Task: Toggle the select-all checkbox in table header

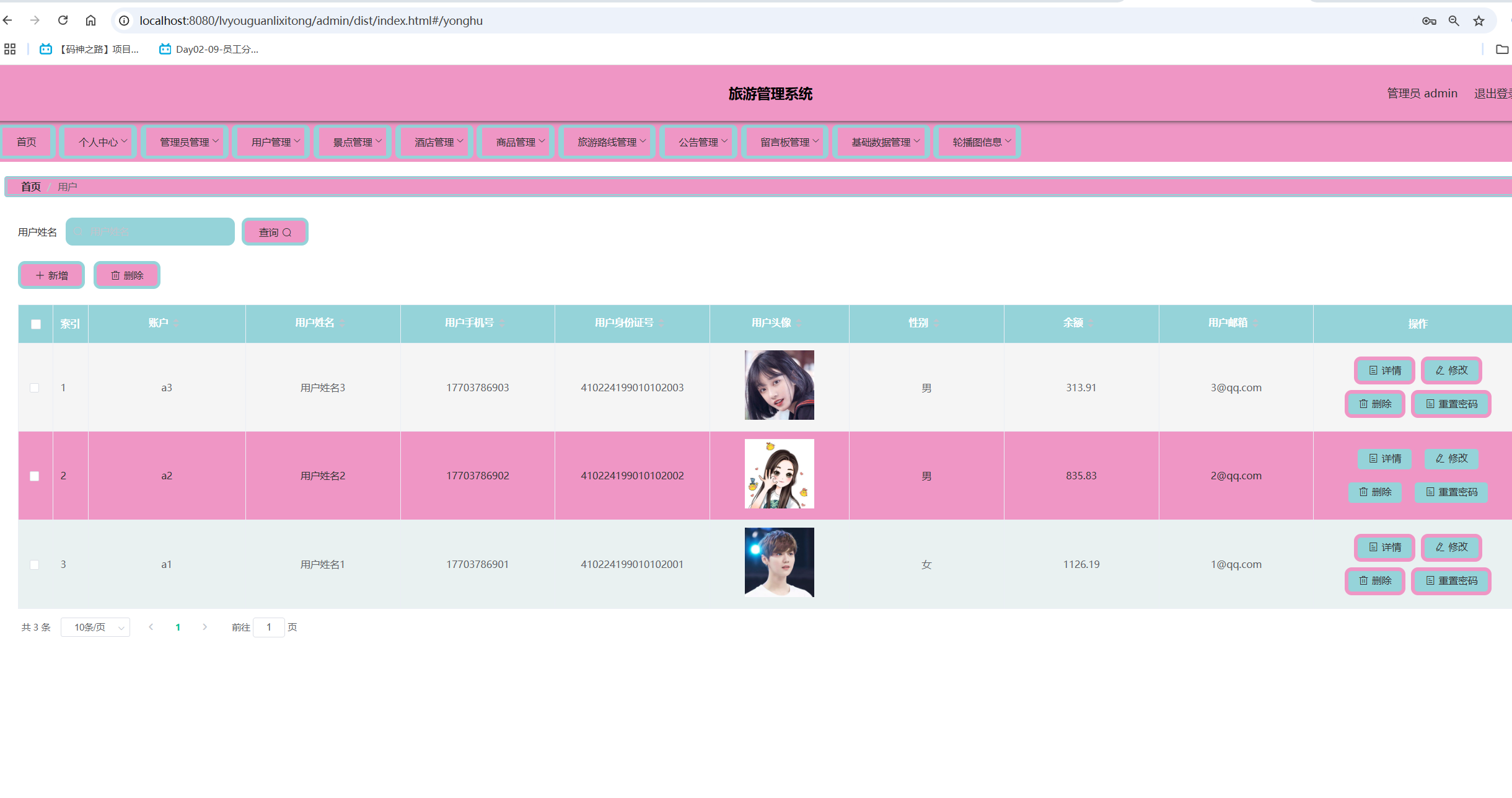Action: [36, 324]
